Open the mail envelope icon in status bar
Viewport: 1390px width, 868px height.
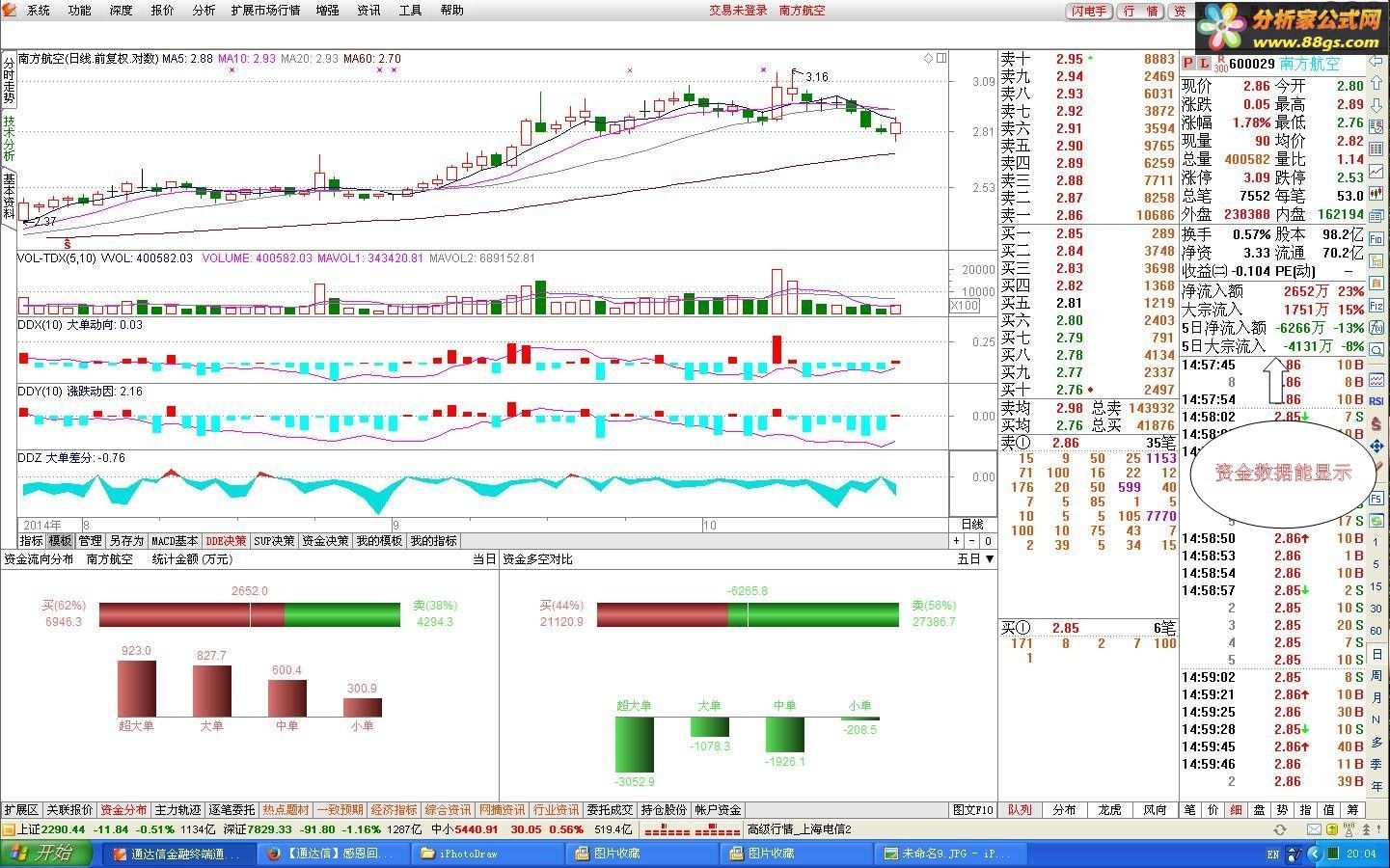click(x=1315, y=829)
